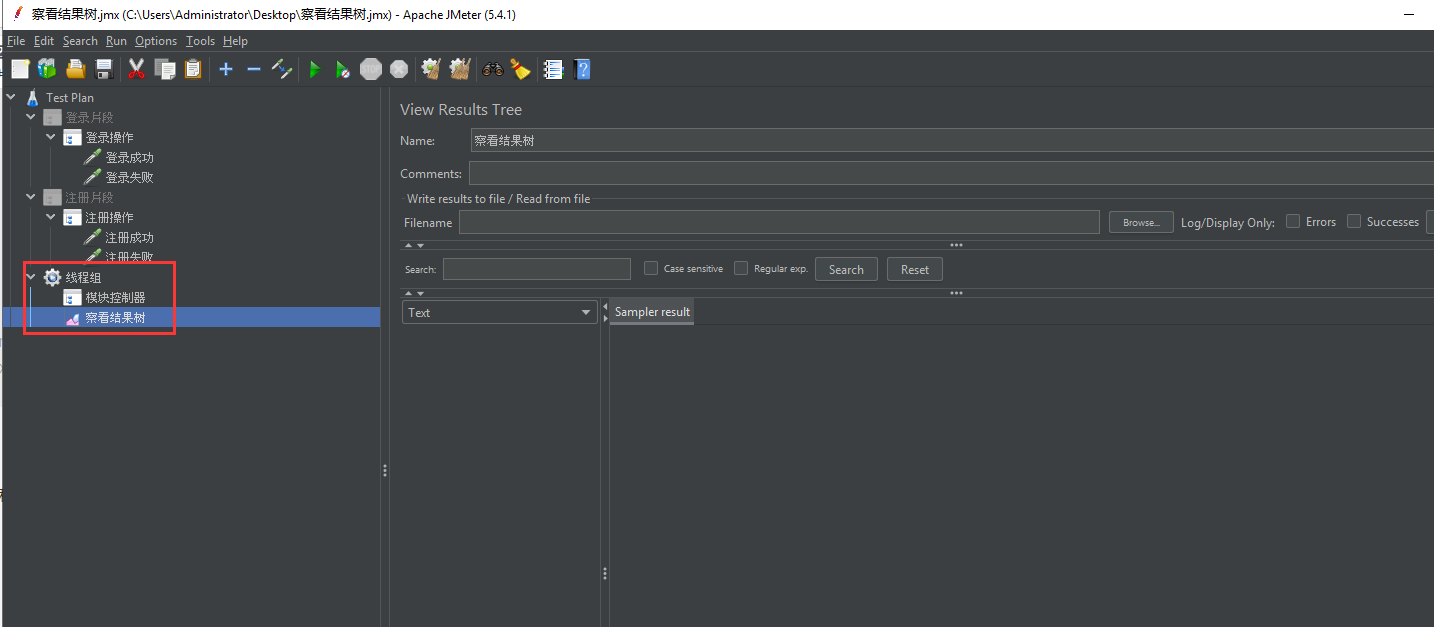Viewport: 1434px width, 627px height.
Task: Collapse the 登录片段 tree node
Action: (x=30, y=117)
